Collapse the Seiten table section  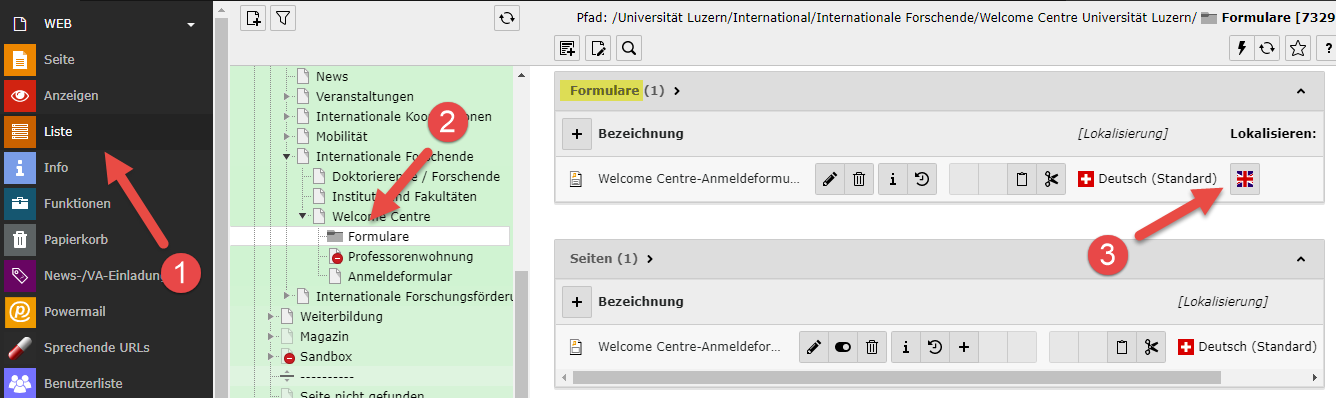pyautogui.click(x=1301, y=259)
